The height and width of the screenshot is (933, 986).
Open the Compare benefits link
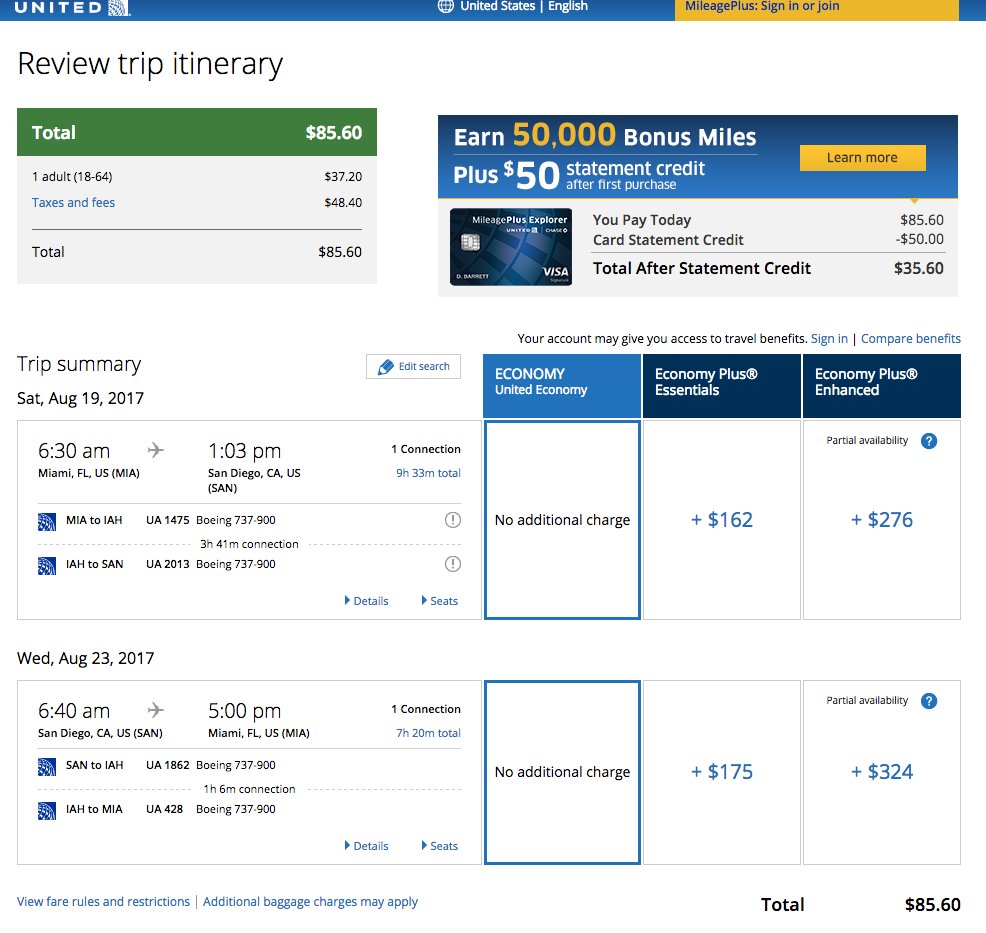coord(911,339)
